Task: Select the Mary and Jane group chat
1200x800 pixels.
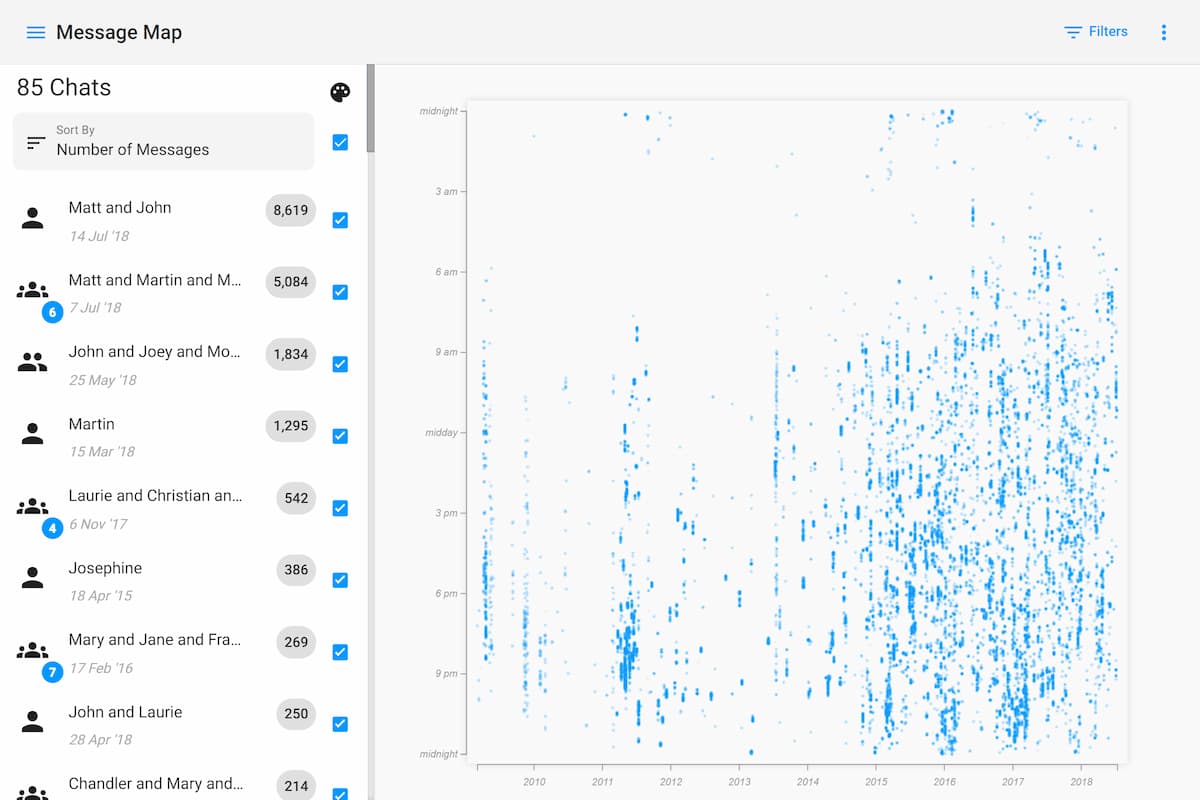Action: [x=155, y=640]
